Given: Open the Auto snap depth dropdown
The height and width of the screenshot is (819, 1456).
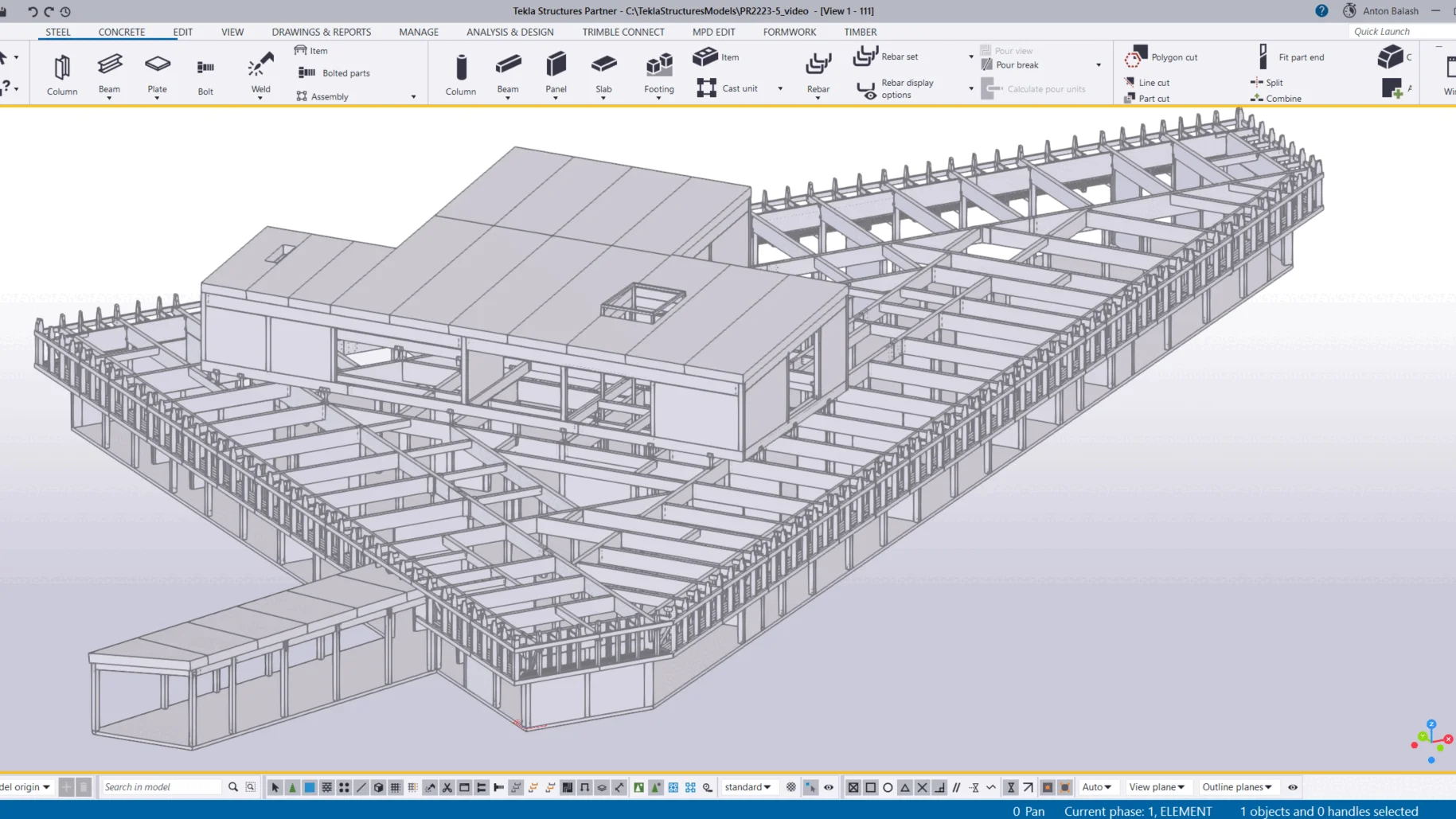Looking at the screenshot, I should [1096, 787].
